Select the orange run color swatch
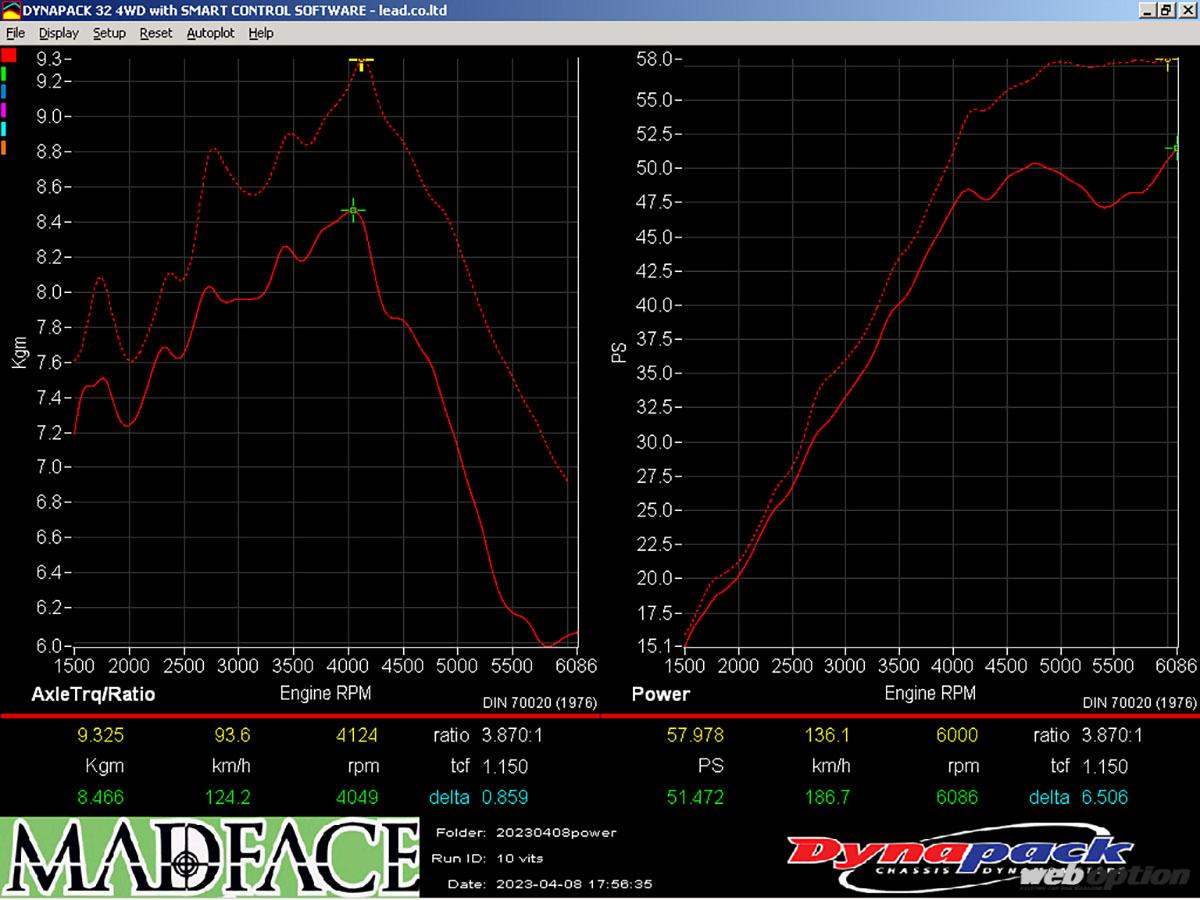1200x900 pixels. click(x=5, y=148)
